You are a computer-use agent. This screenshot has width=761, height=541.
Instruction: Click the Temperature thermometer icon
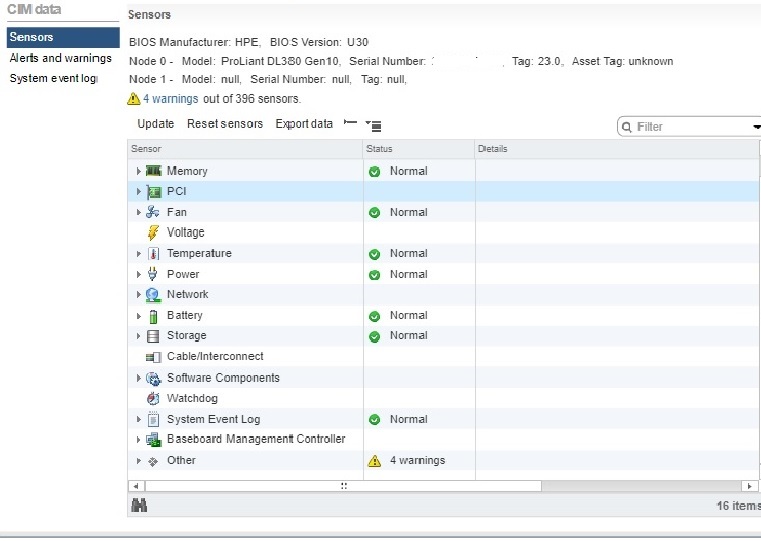(153, 254)
